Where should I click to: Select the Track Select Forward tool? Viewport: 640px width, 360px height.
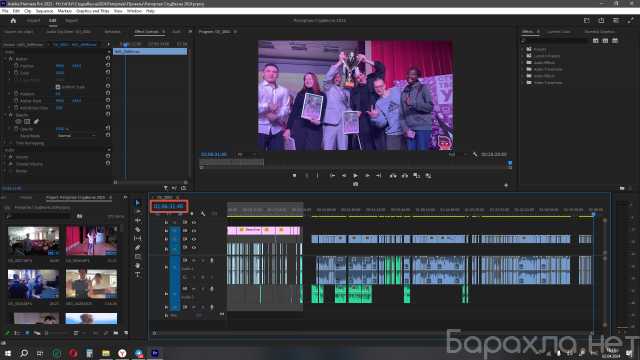[x=138, y=211]
